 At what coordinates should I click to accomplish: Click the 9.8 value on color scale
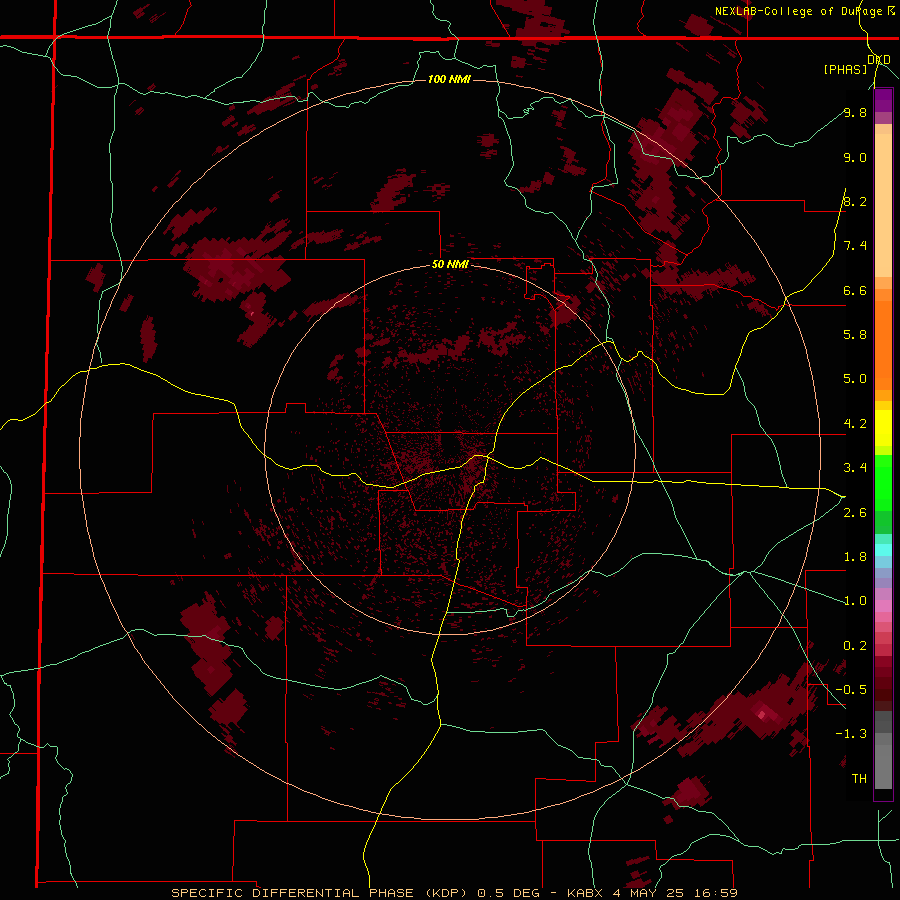855,112
